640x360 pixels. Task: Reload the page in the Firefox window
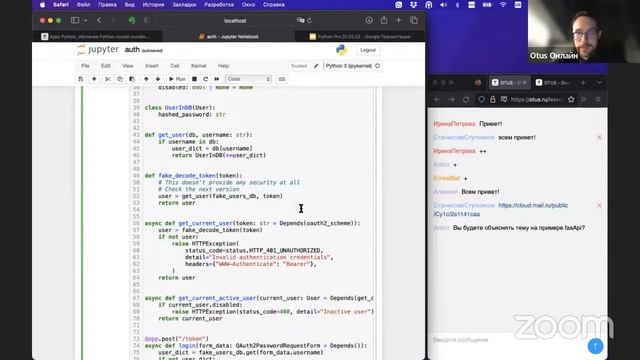pyautogui.click(x=466, y=99)
